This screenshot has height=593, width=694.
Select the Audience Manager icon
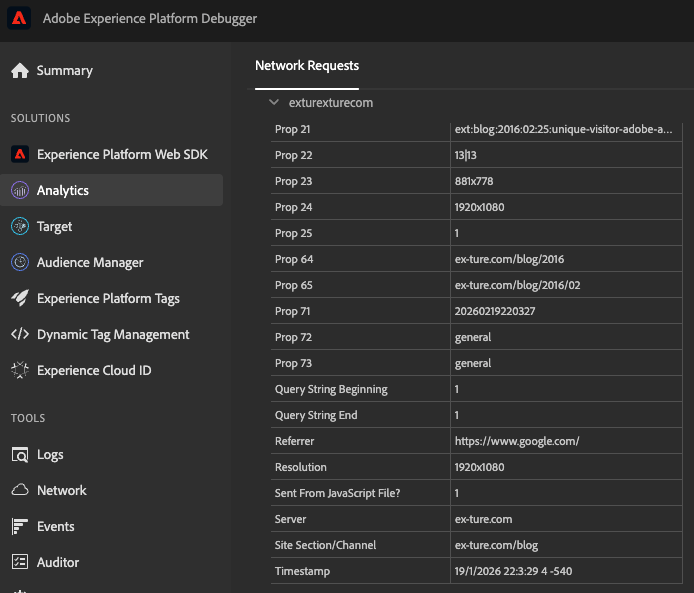pyautogui.click(x=20, y=263)
